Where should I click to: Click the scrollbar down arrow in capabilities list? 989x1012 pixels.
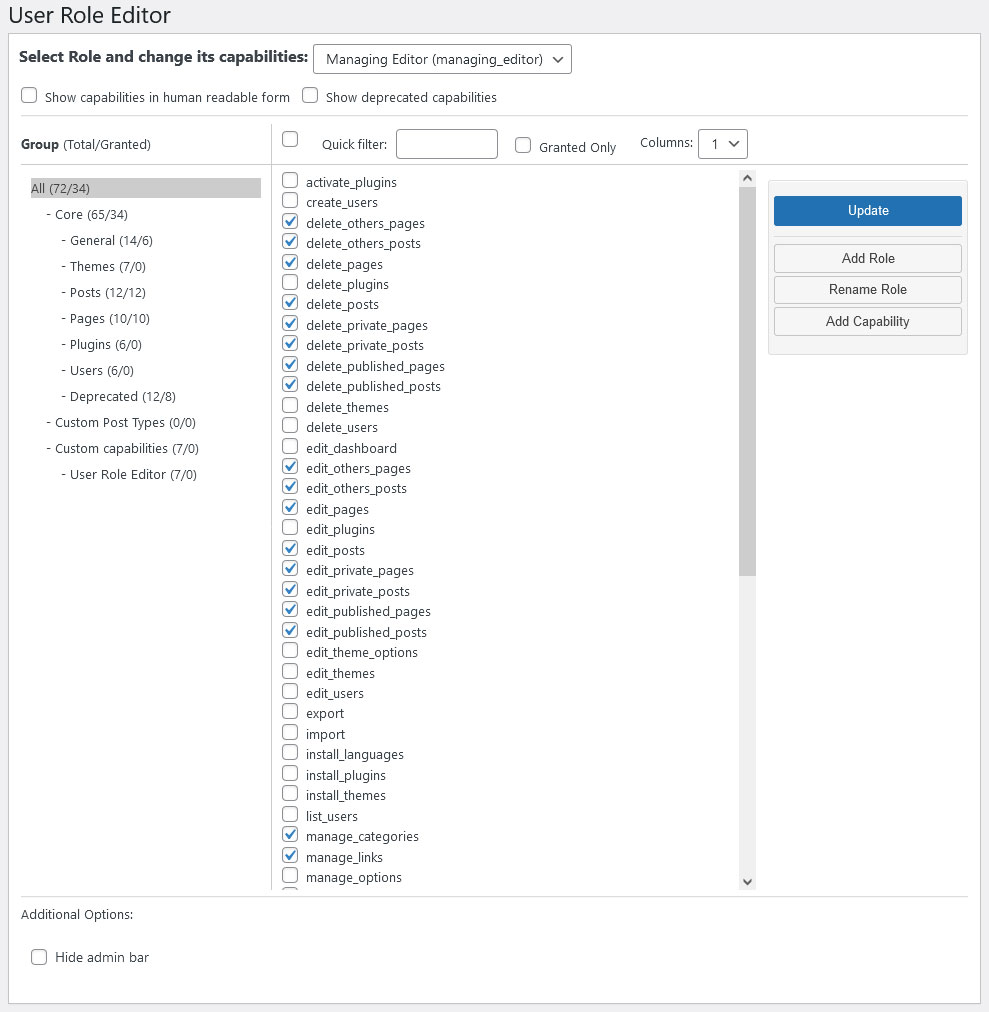(x=747, y=882)
